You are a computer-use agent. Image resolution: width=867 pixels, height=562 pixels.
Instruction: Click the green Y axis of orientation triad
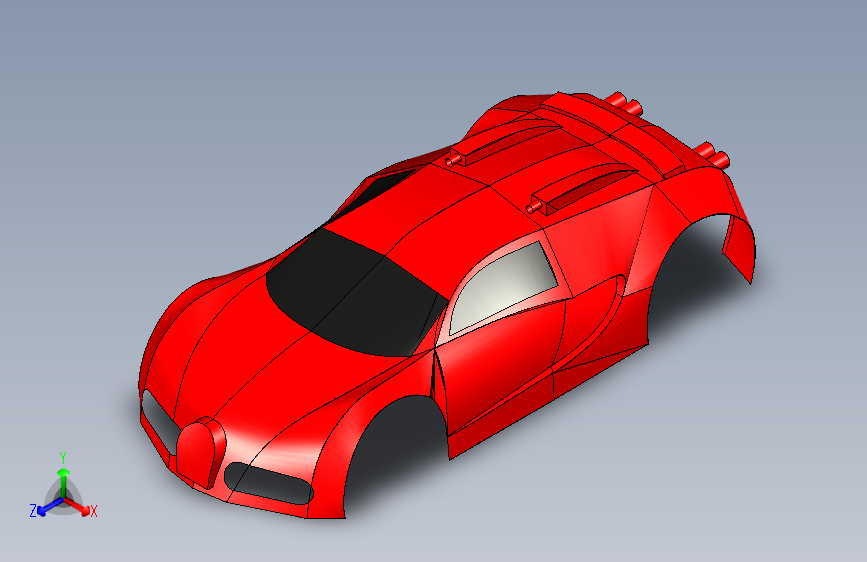point(64,482)
